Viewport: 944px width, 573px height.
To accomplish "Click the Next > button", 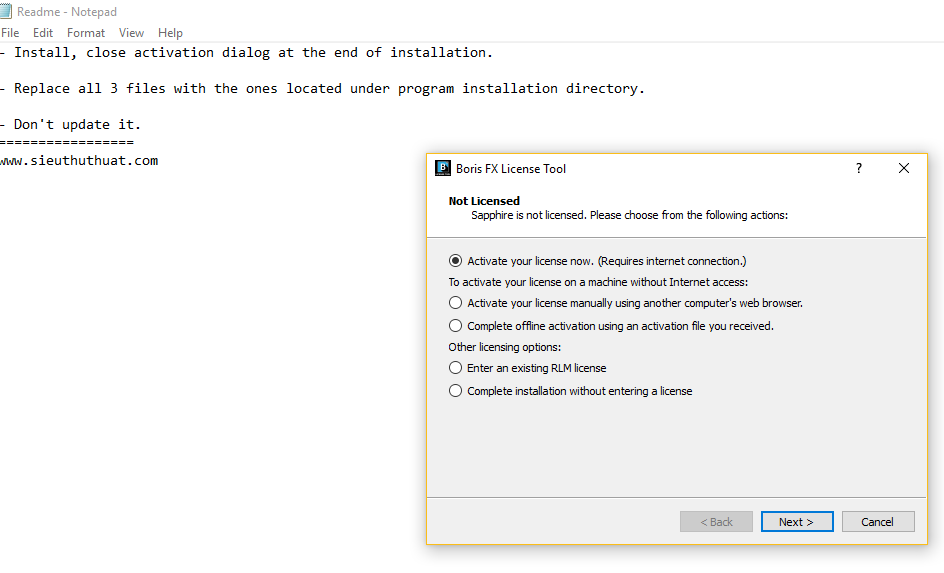I will tap(797, 522).
